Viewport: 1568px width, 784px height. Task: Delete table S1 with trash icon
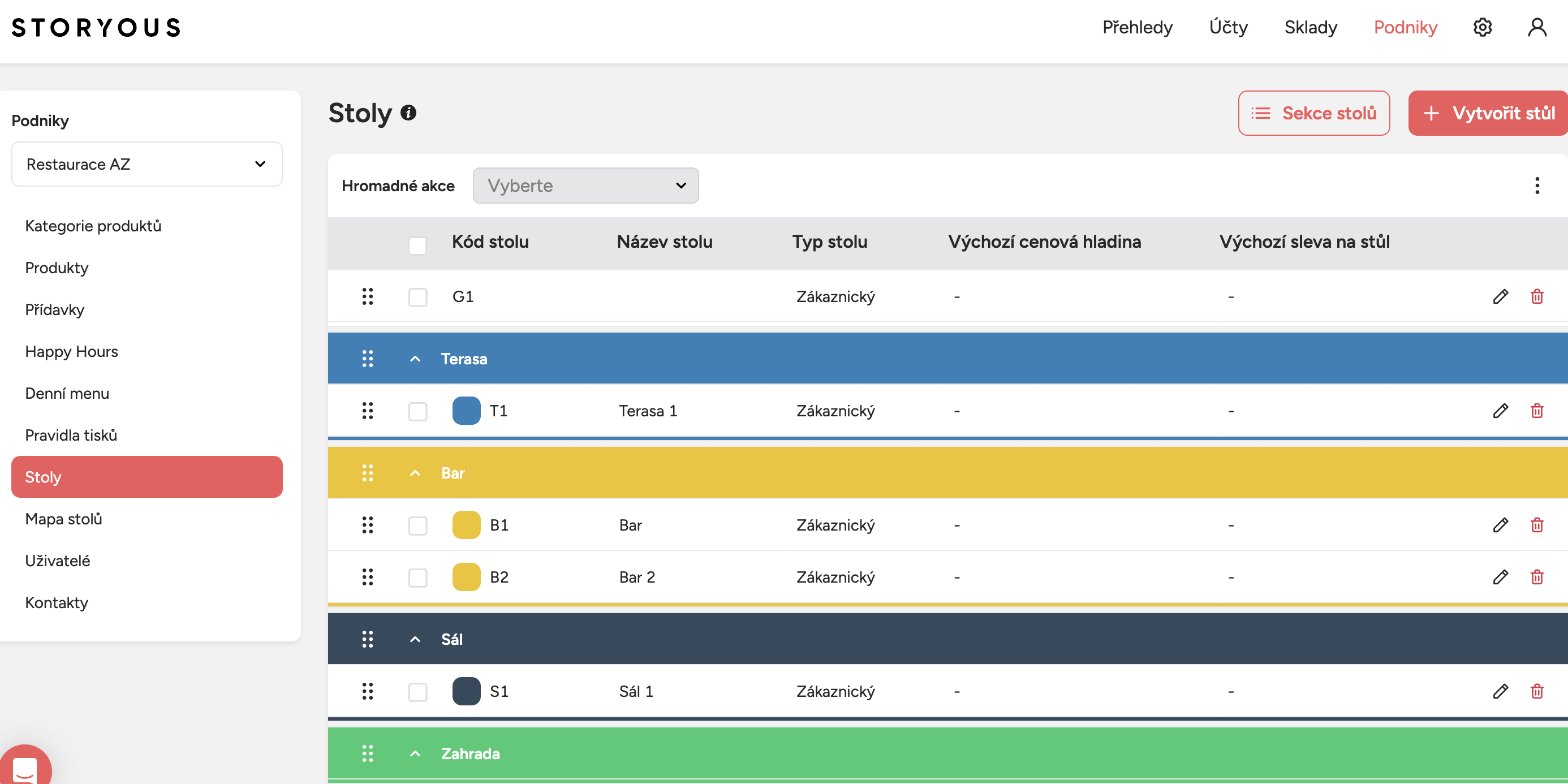[x=1536, y=691]
